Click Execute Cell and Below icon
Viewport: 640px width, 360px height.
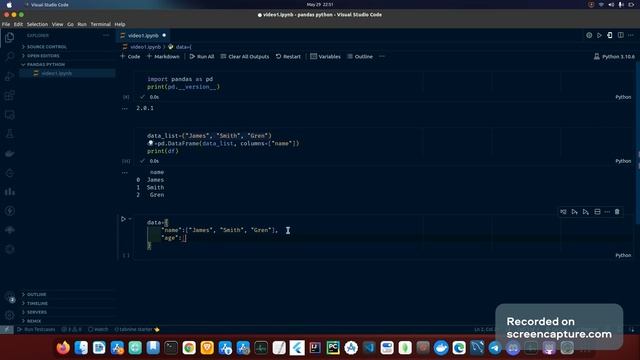pos(586,212)
